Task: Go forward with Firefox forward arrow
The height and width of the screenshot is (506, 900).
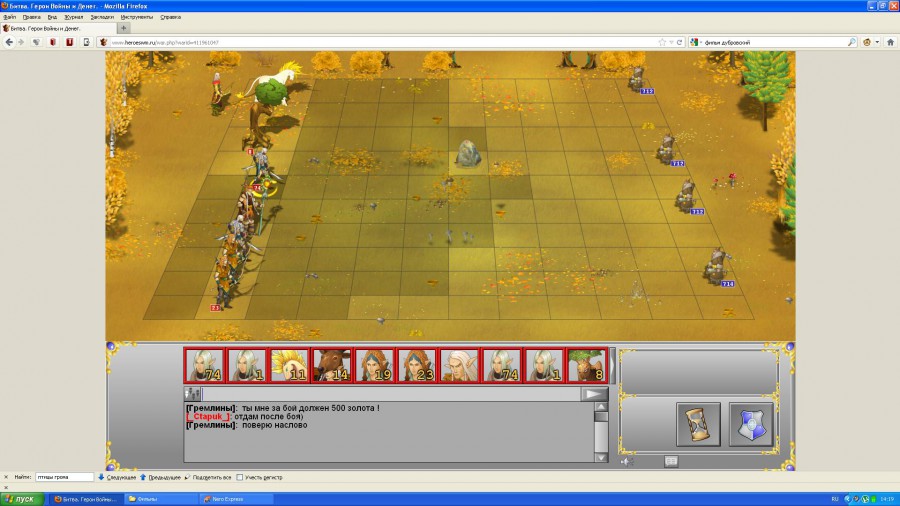Action: [21, 42]
